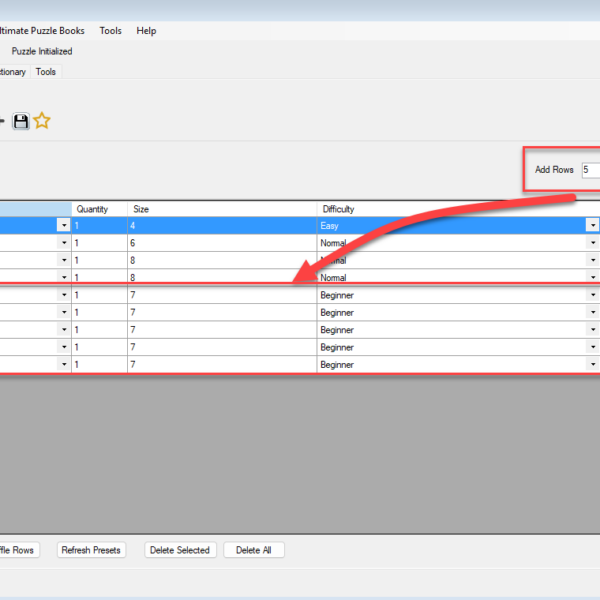Switch to the Tools tab

[46, 72]
